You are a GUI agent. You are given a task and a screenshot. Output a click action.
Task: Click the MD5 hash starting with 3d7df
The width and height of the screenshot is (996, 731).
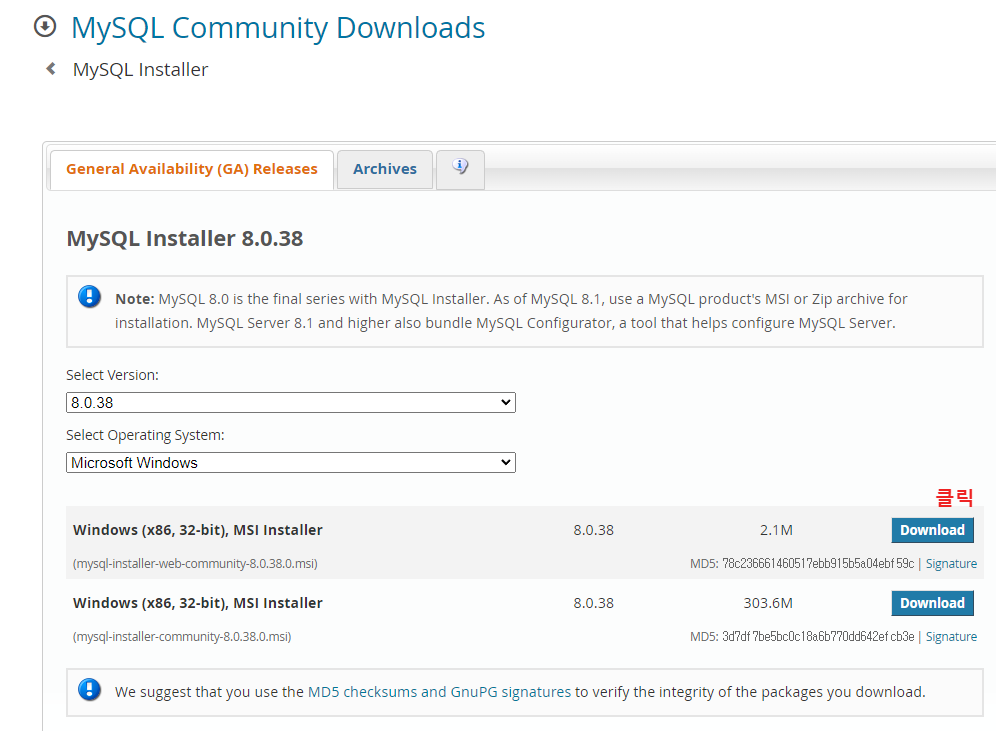(x=818, y=636)
